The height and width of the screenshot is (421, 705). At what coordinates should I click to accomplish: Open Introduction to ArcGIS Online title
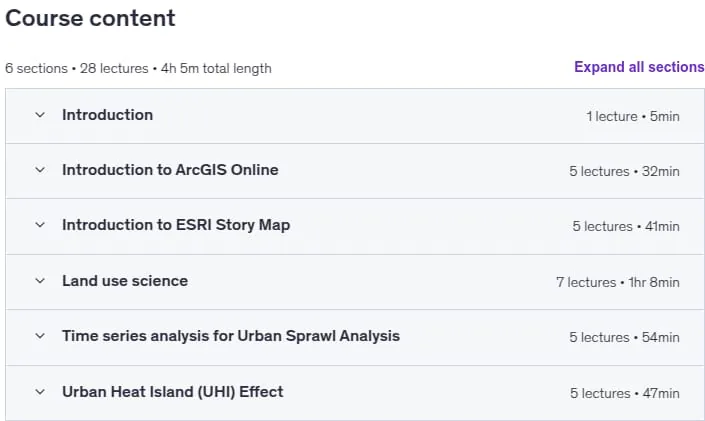tap(170, 170)
